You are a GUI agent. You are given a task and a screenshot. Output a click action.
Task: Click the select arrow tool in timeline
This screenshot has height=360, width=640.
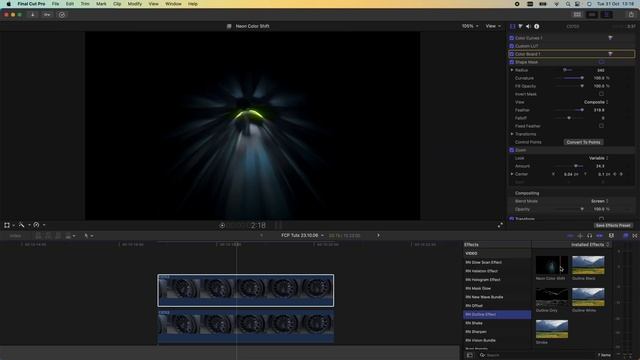[86, 236]
